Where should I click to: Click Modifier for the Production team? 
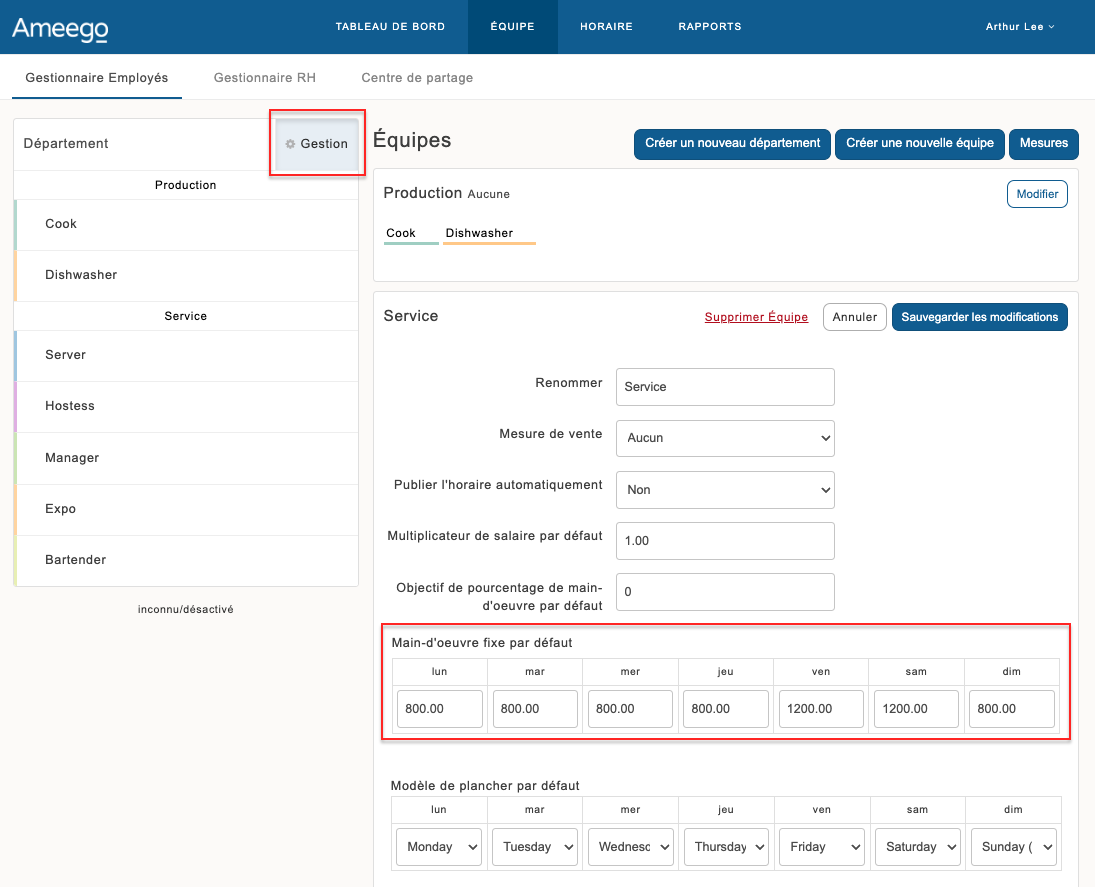1037,194
